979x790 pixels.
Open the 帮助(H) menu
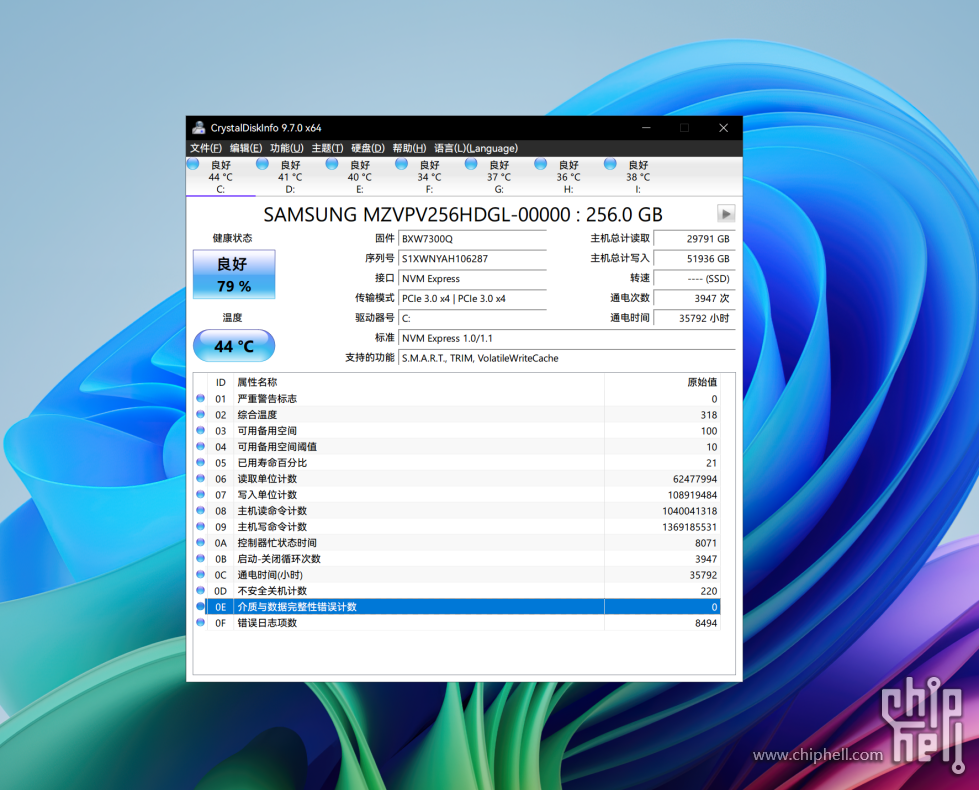click(409, 148)
